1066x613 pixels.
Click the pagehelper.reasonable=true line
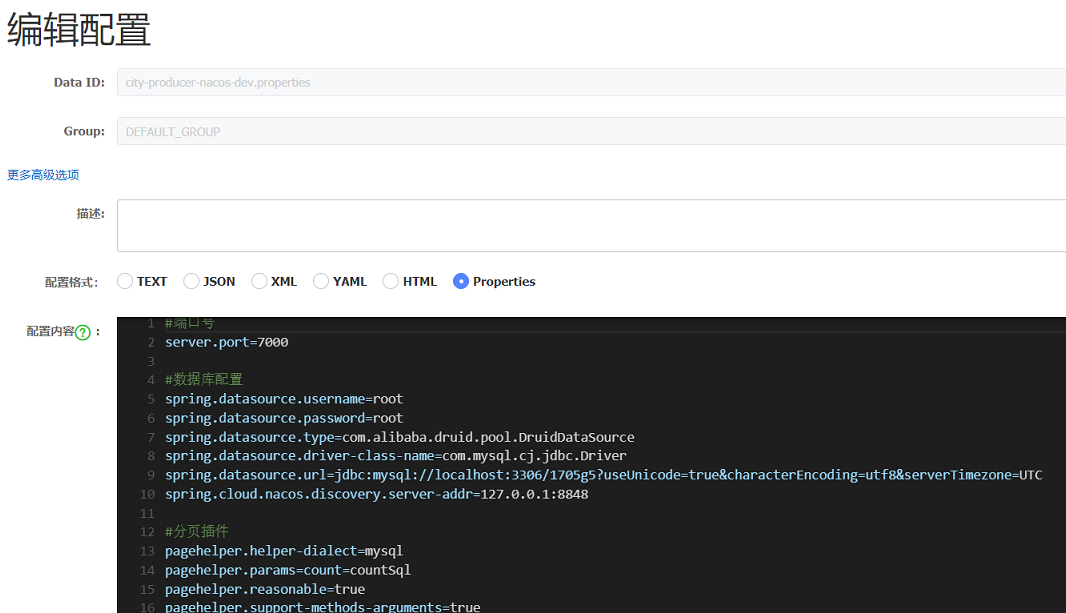[264, 589]
